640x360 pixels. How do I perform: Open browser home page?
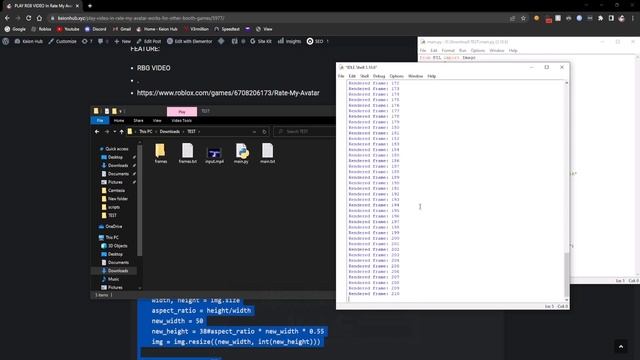point(39,18)
